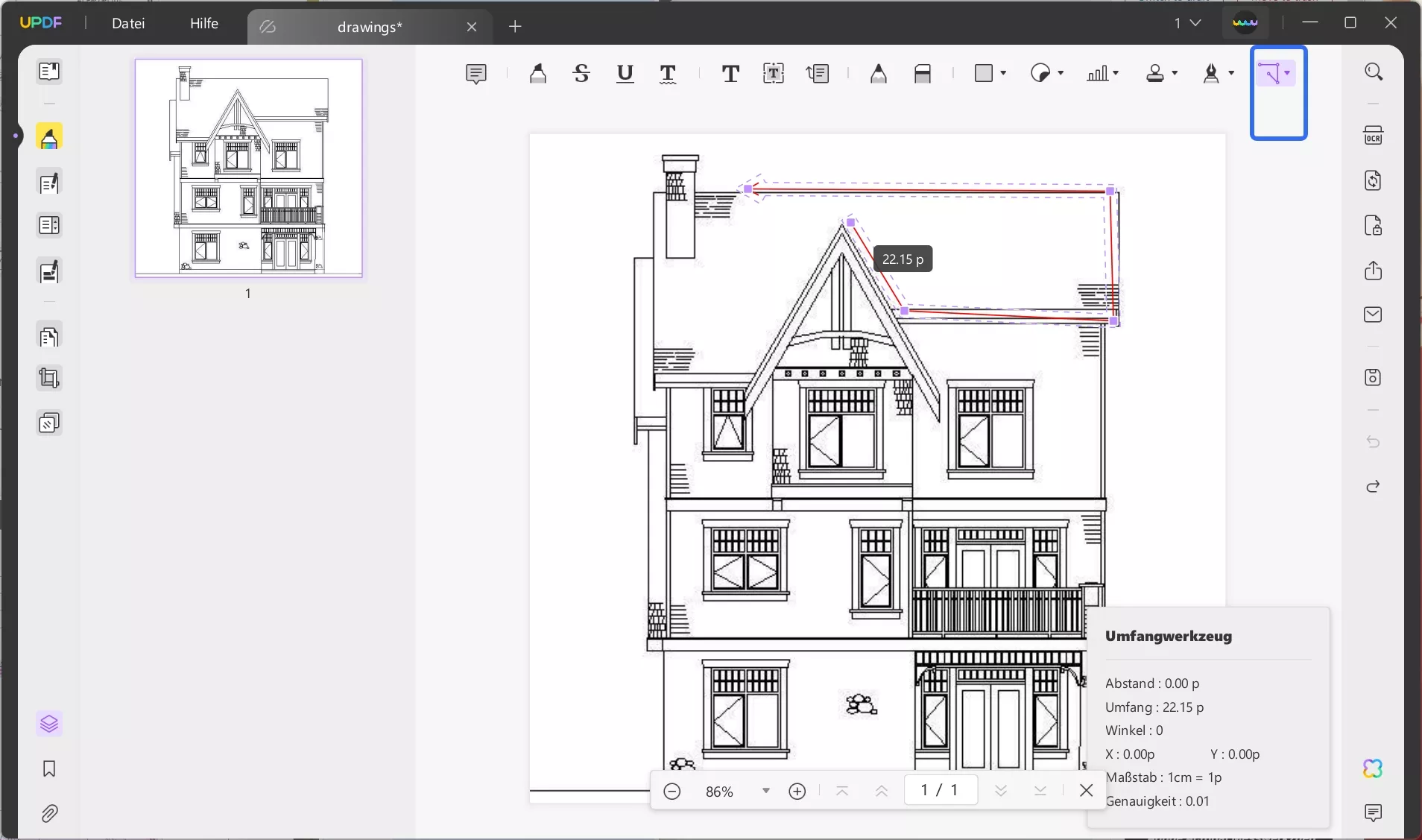Select the Squiggly underline tool
Viewport: 1422px width, 840px height.
point(669,74)
